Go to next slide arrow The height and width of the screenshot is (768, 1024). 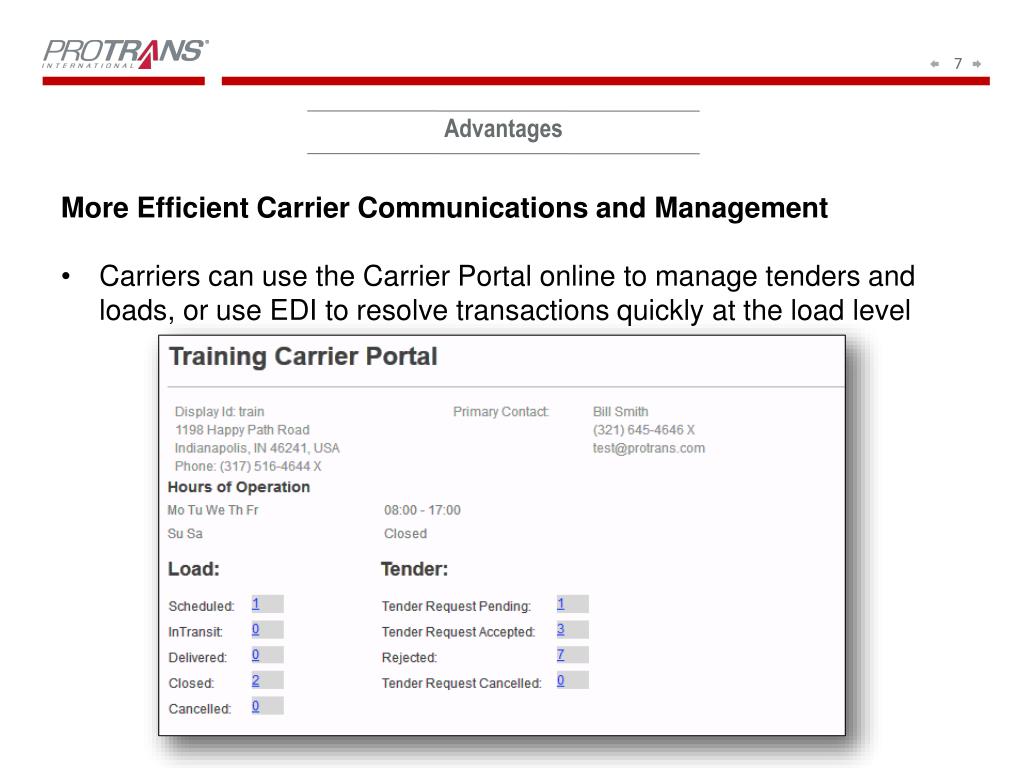976,64
